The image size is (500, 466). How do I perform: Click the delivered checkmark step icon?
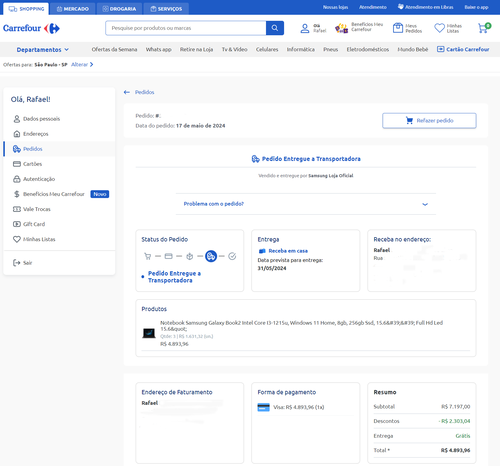tap(232, 256)
